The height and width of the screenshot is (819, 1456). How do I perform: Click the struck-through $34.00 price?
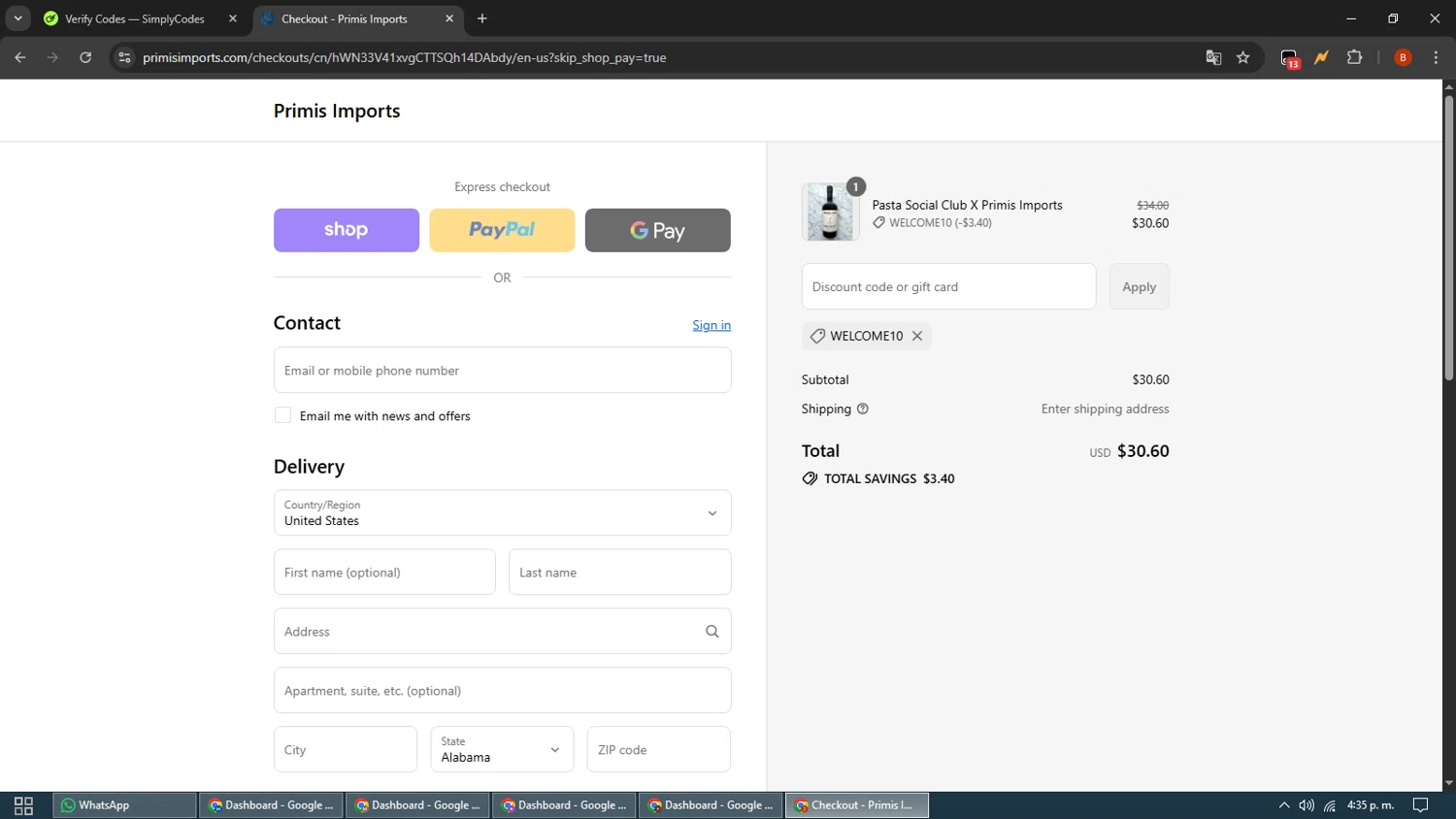(x=1153, y=205)
